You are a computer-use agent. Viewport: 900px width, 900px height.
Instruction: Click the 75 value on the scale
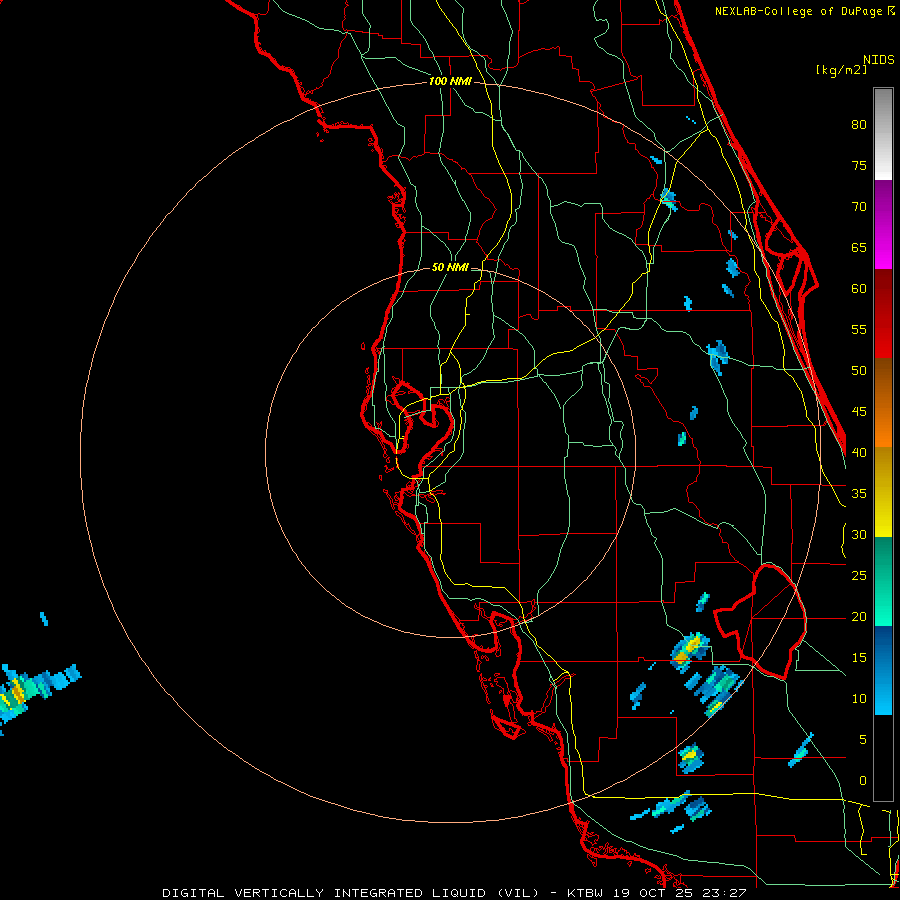[x=859, y=166]
